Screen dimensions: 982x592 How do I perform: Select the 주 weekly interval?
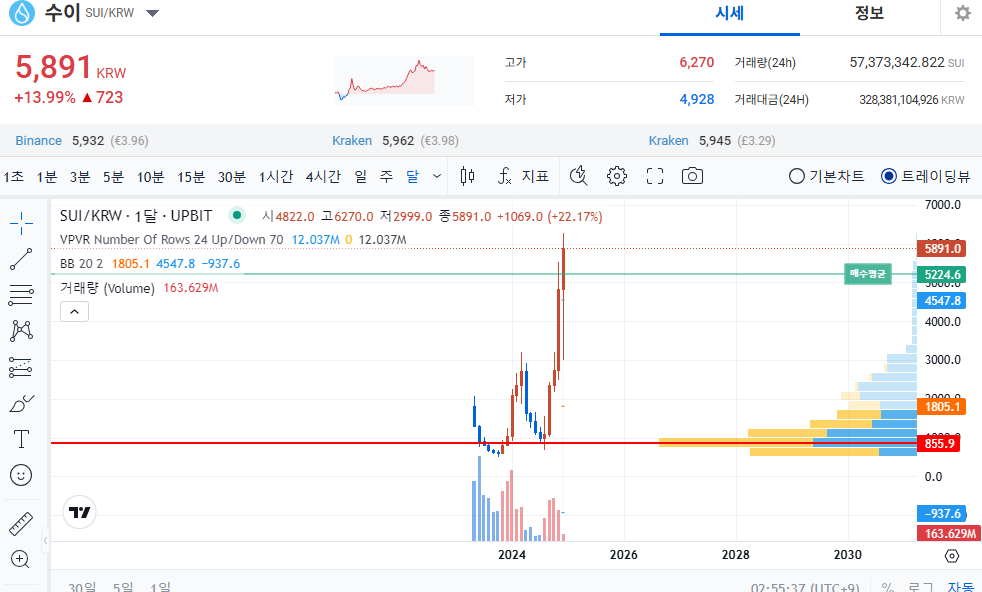386,177
